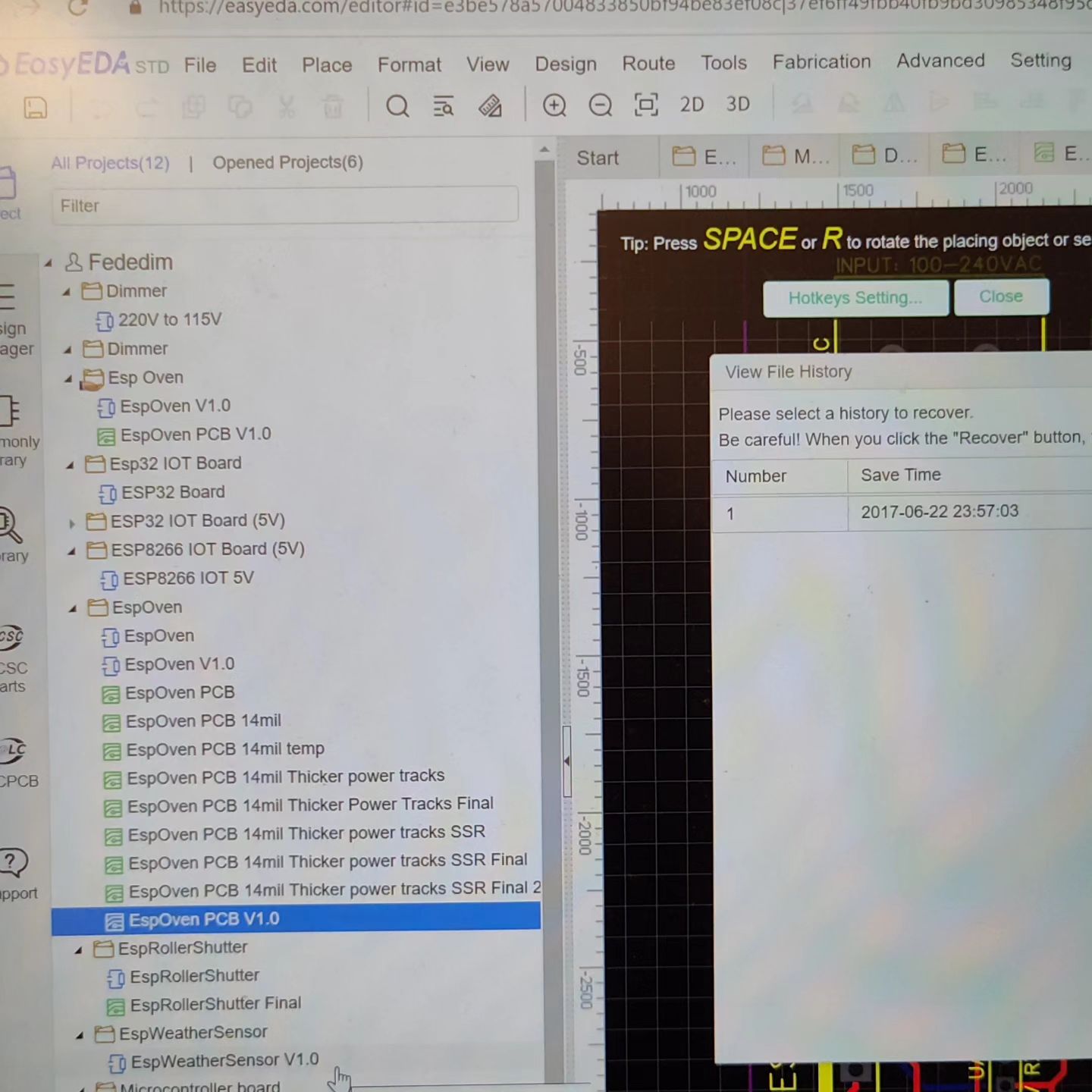Image resolution: width=1092 pixels, height=1092 pixels.
Task: Open the View menu
Action: (488, 64)
